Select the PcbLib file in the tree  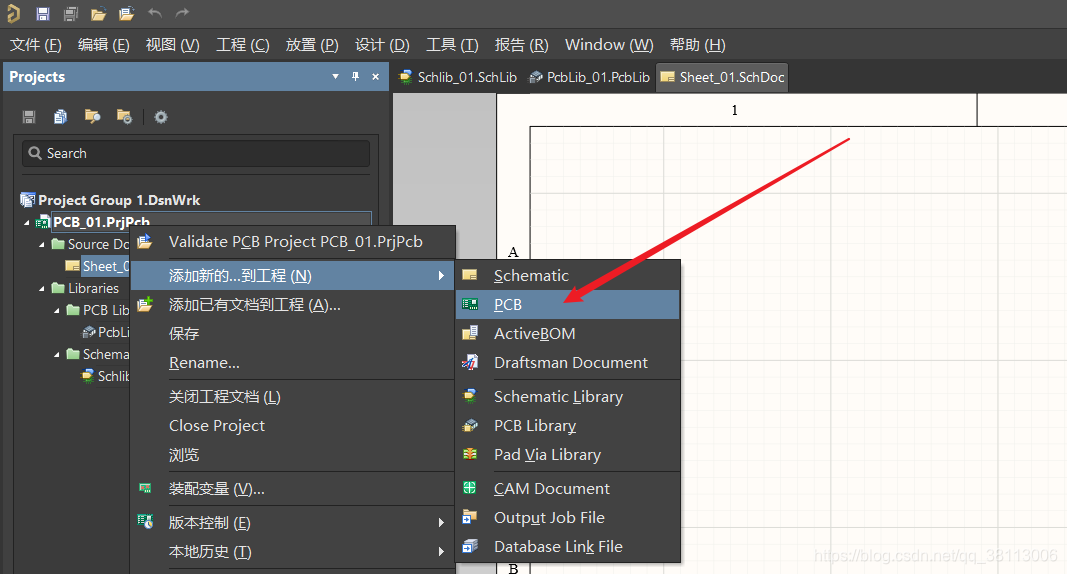click(x=113, y=332)
